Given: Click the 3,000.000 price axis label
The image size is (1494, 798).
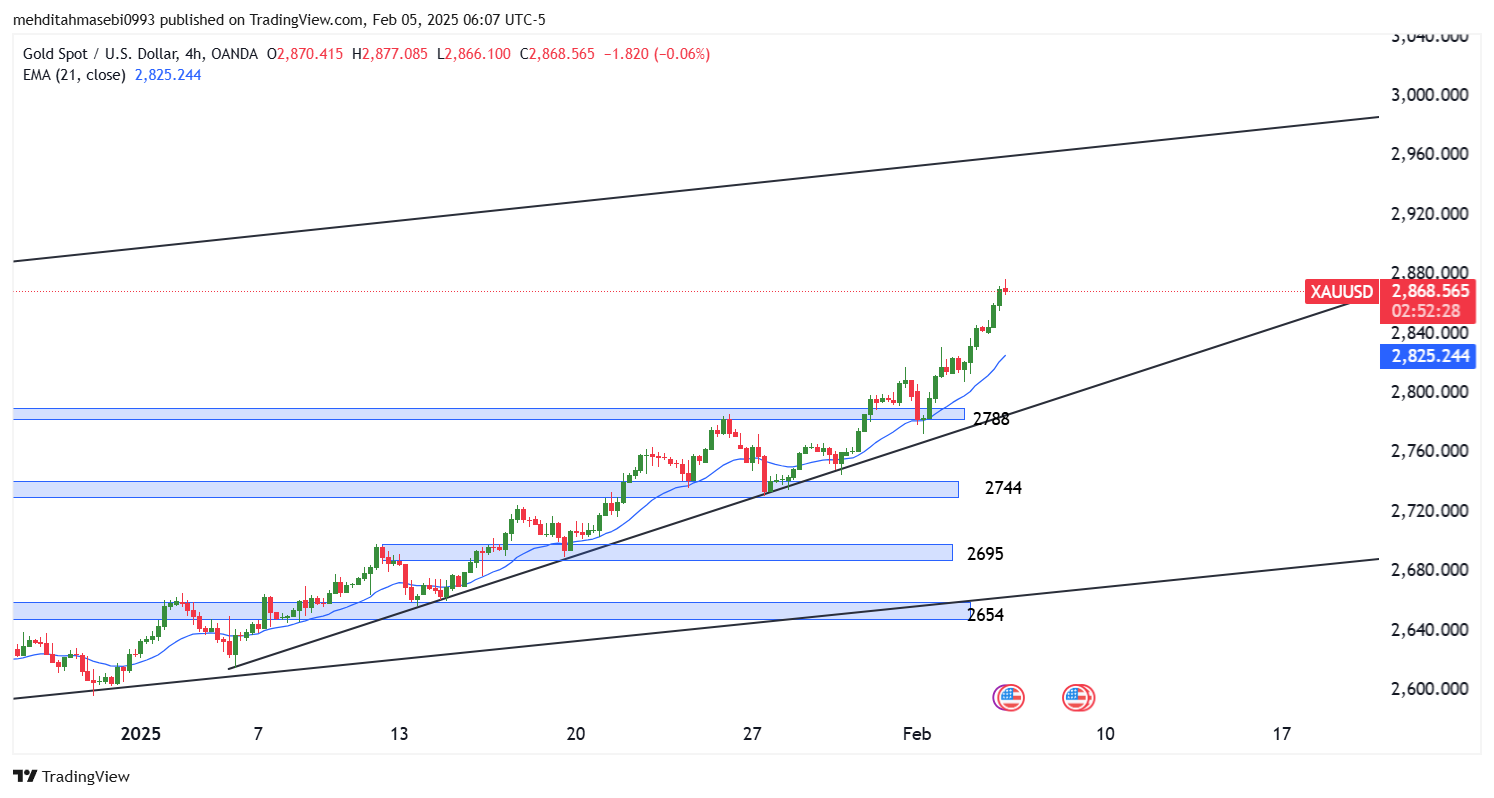Looking at the screenshot, I should pyautogui.click(x=1430, y=95).
